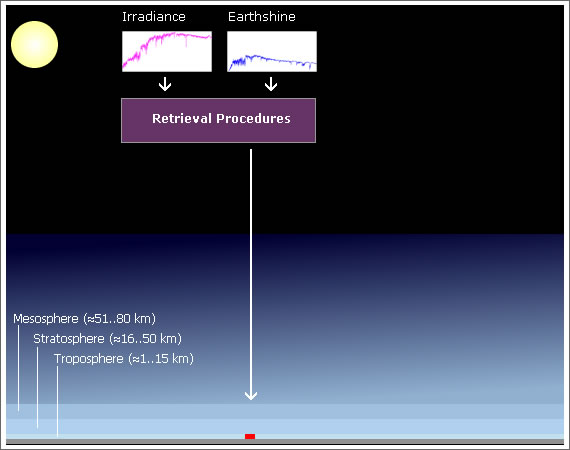The width and height of the screenshot is (570, 450).
Task: Click the red ground pixel marker
Action: [x=250, y=436]
